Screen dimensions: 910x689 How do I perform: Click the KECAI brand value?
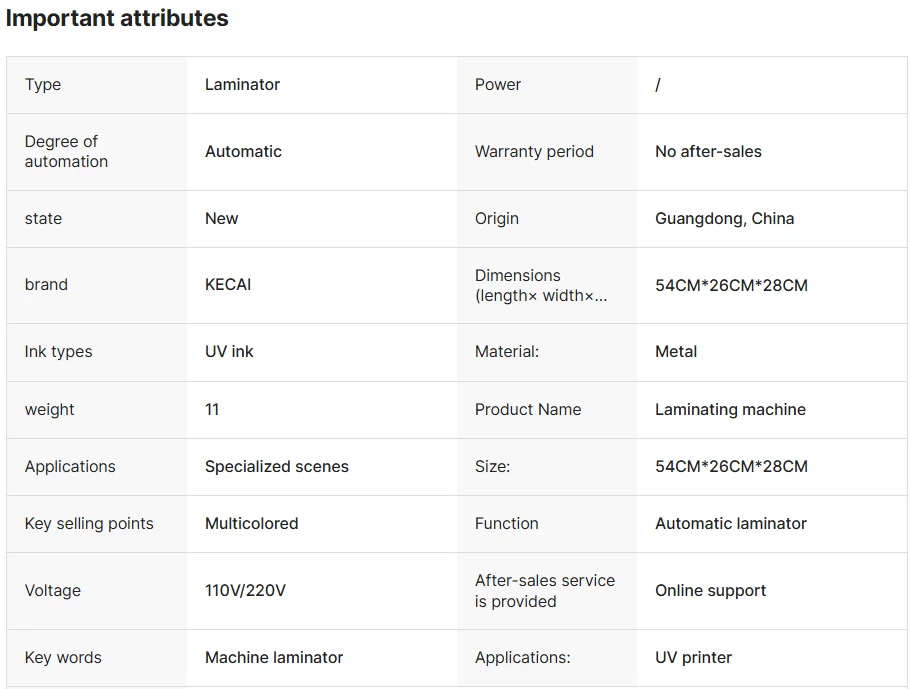coord(228,285)
